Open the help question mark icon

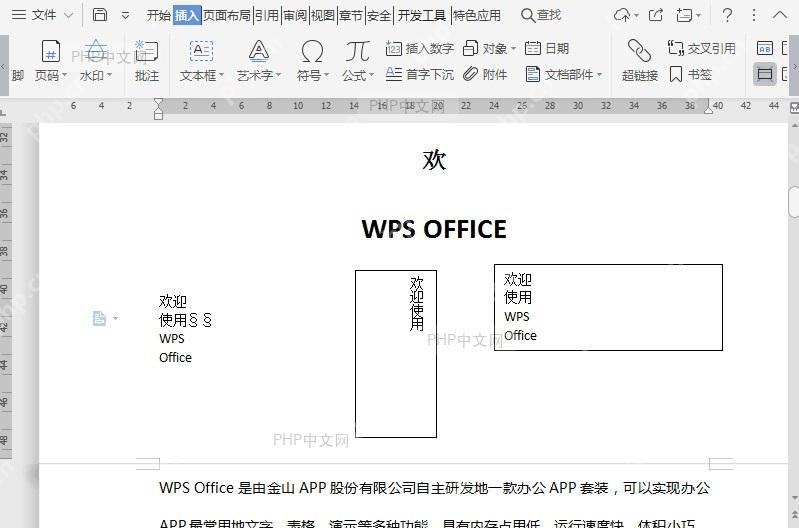tap(727, 15)
